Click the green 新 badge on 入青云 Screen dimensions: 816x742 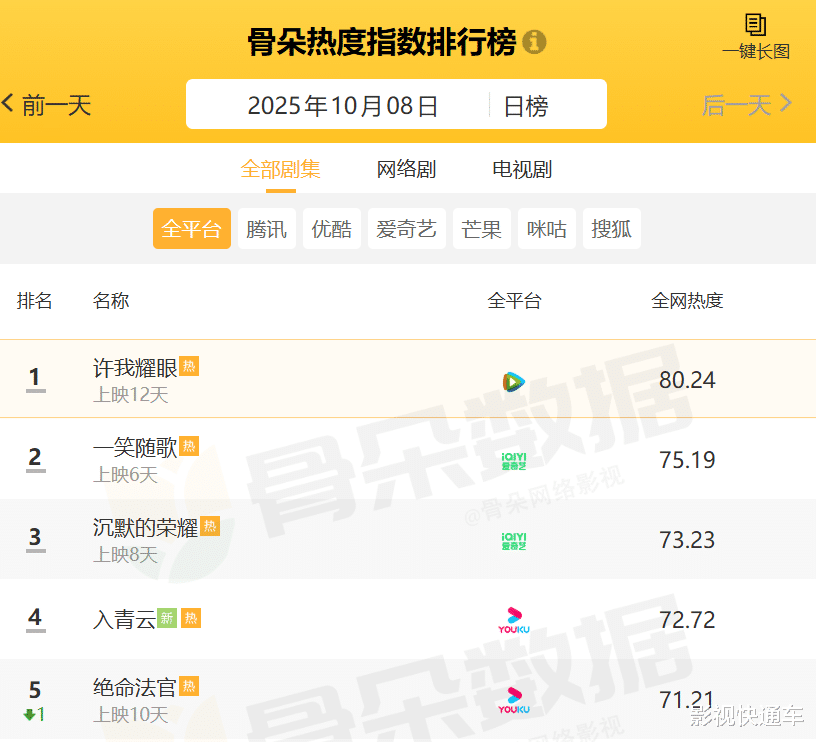pyautogui.click(x=167, y=618)
